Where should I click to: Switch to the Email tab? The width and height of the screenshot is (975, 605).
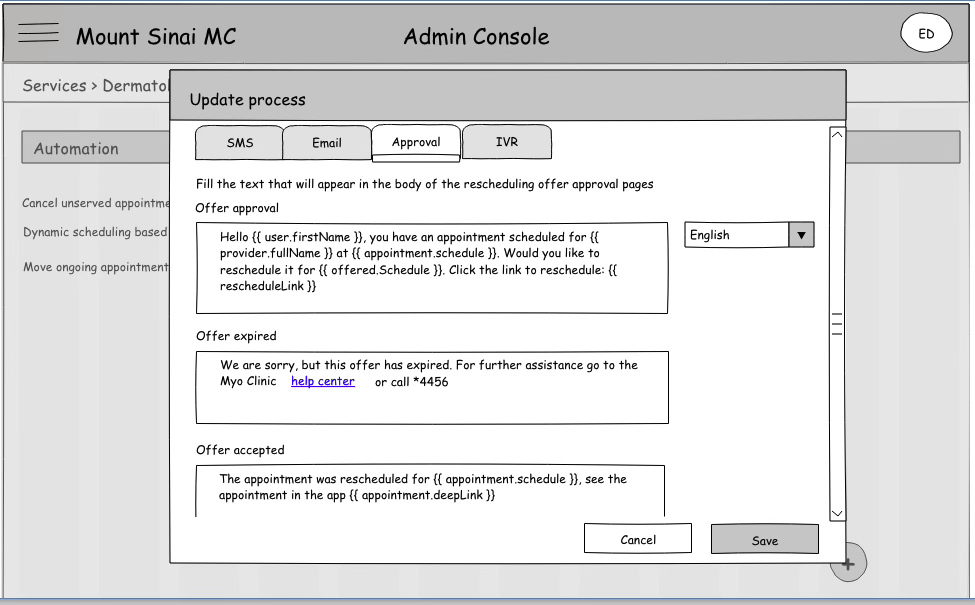[326, 142]
